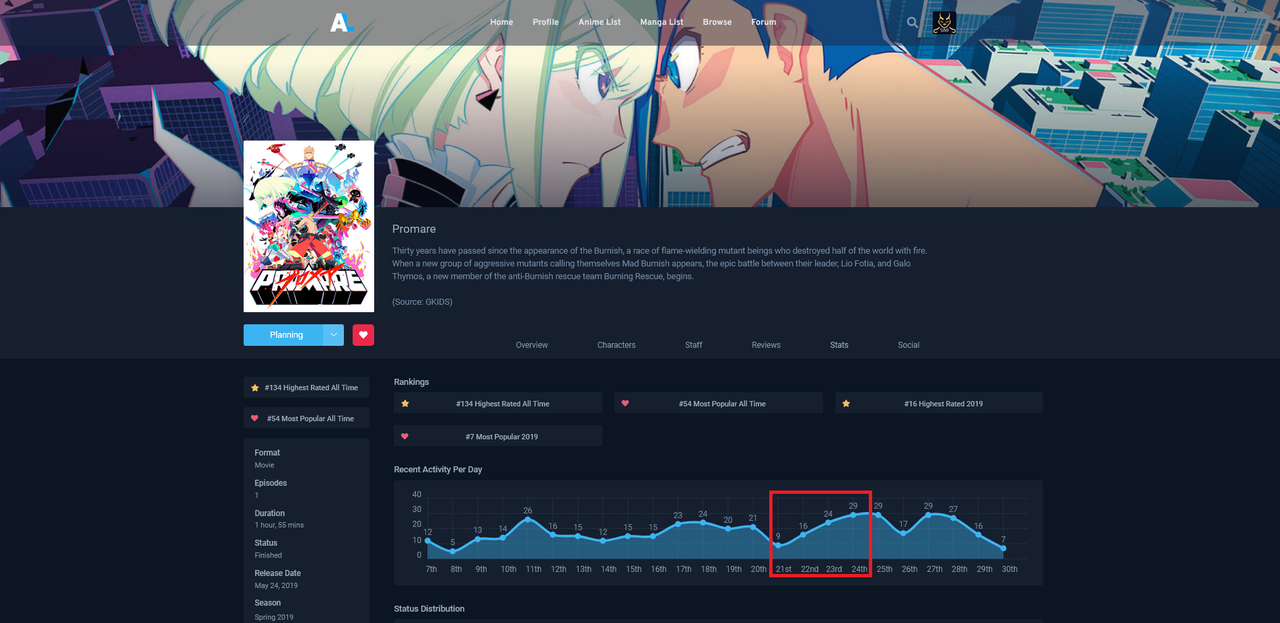Click heart icon in Rankings #54 card
Screen dimensions: 1280x623
click(625, 403)
